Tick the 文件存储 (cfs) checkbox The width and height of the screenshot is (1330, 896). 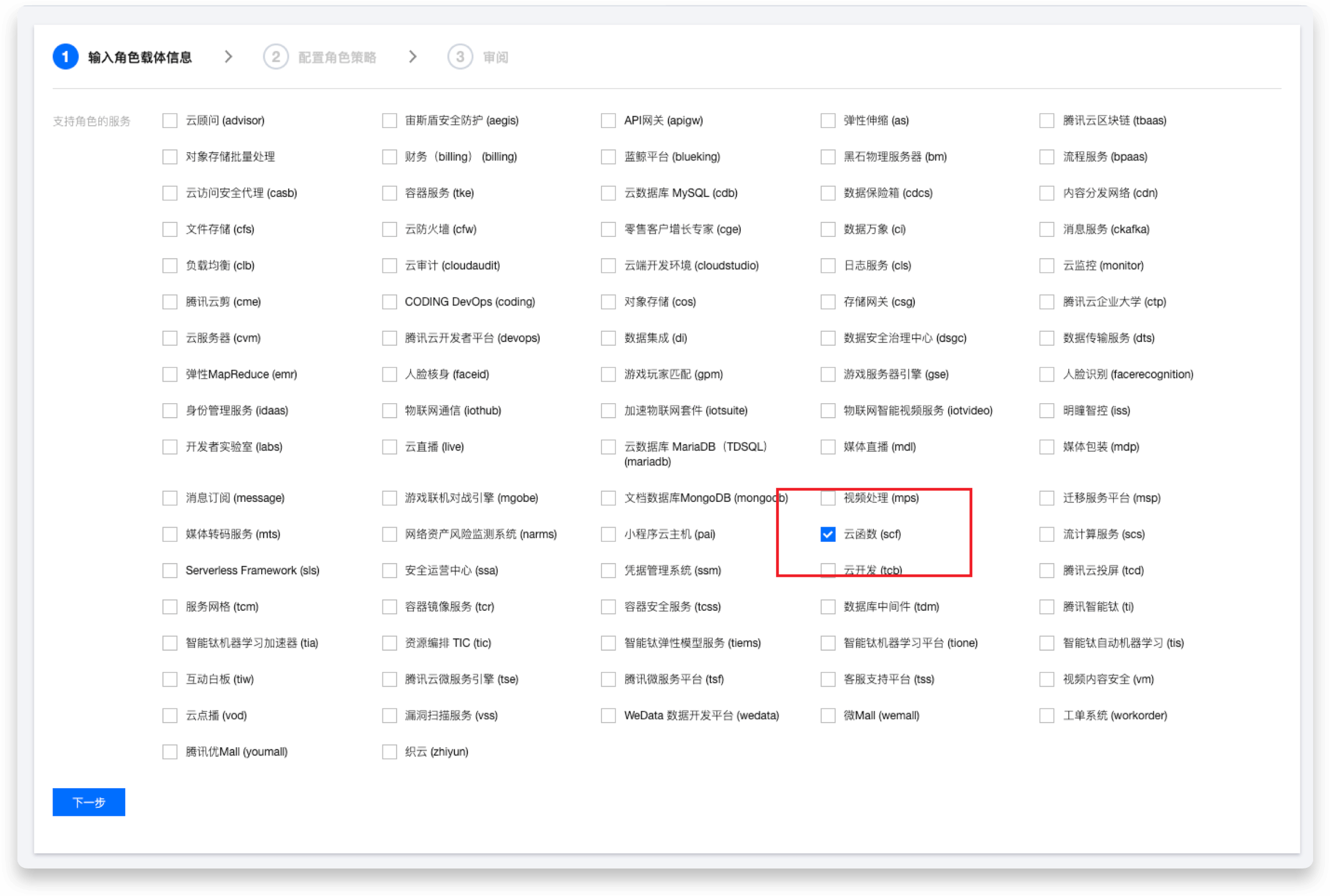[170, 229]
